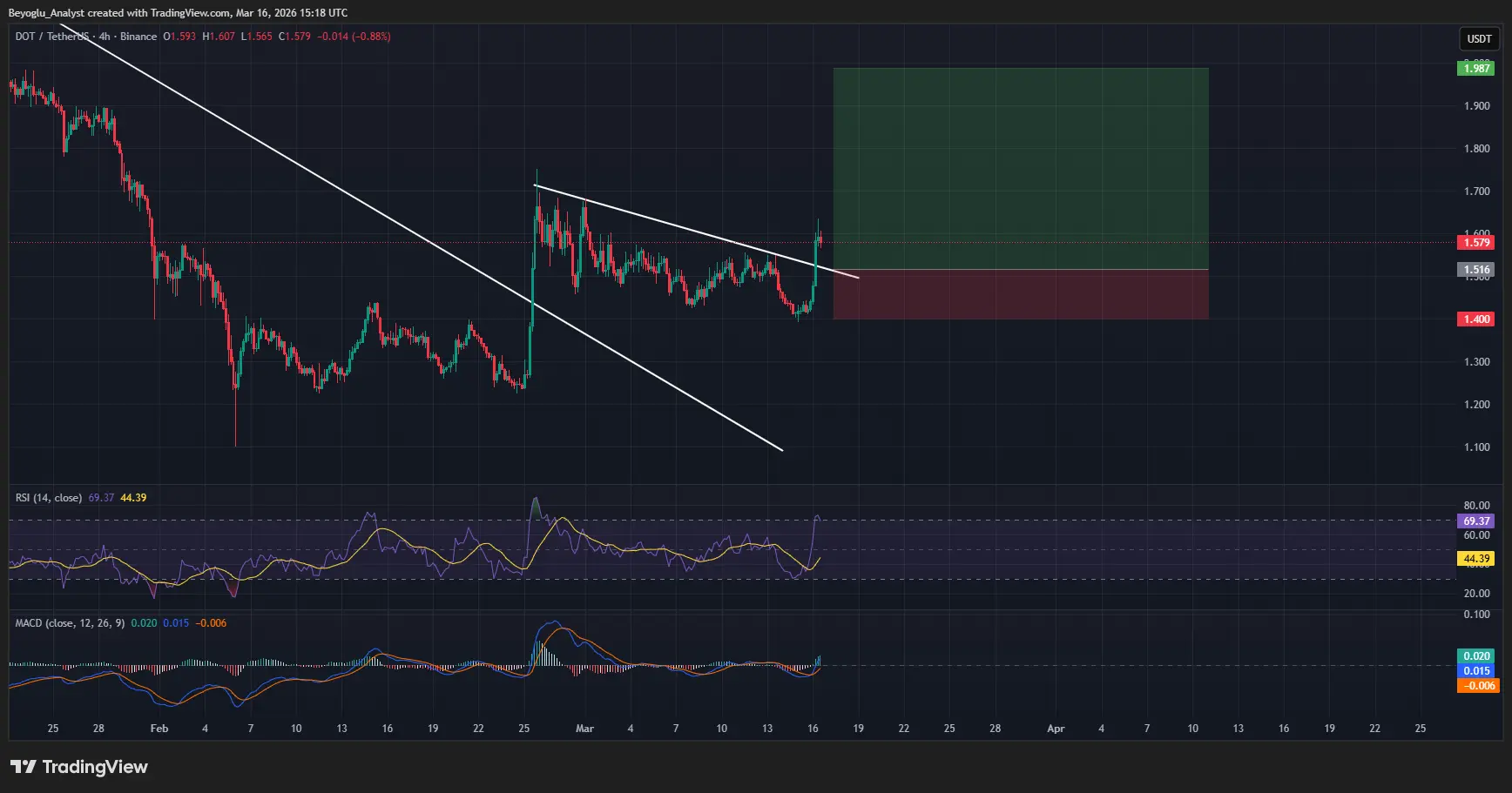Click the USDT currency button on price scale
Screen dimensions: 1512x793
pos(1479,38)
